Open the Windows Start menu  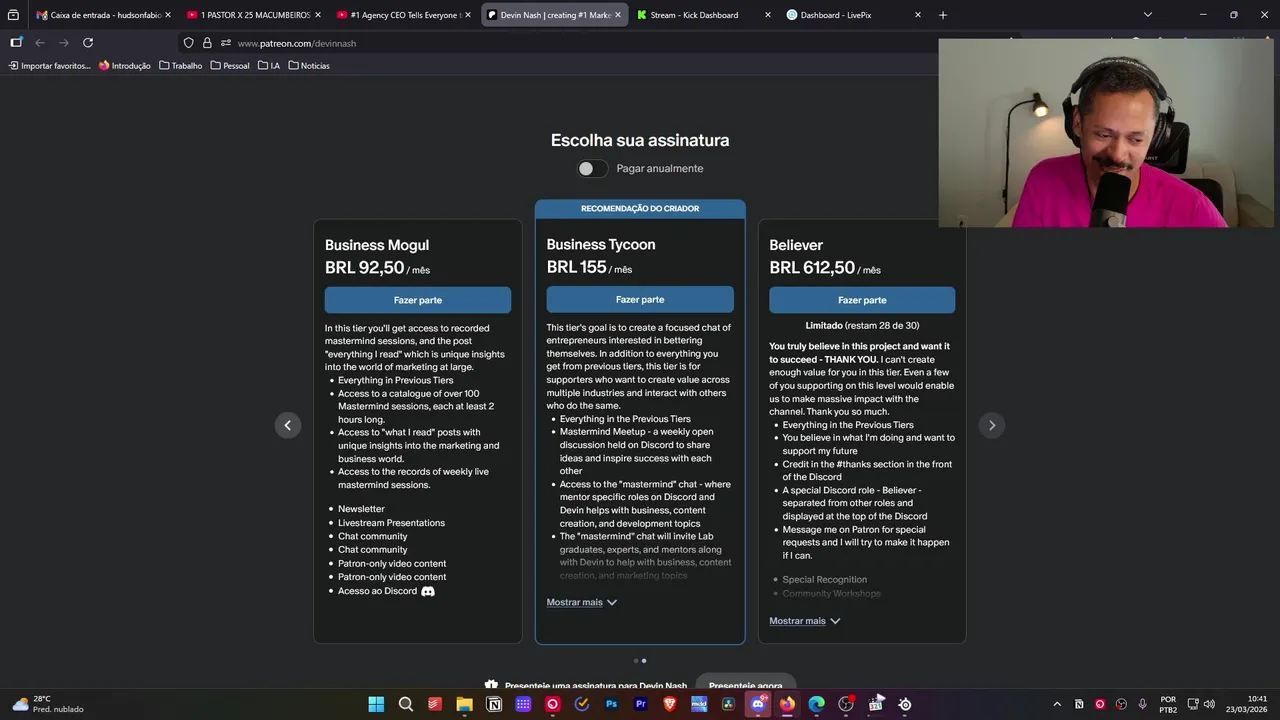[x=376, y=704]
